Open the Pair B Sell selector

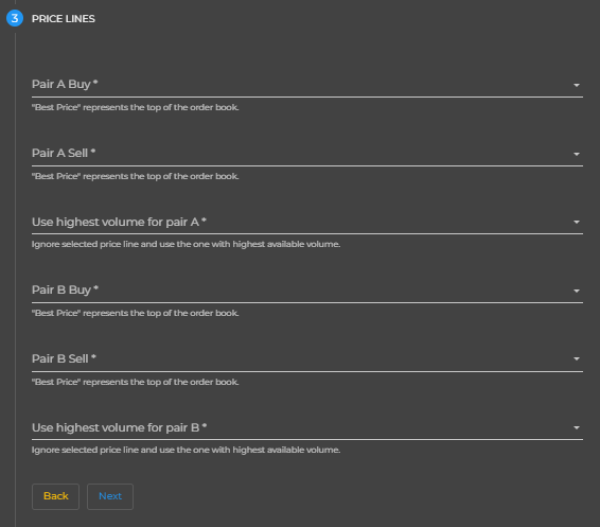coord(307,359)
